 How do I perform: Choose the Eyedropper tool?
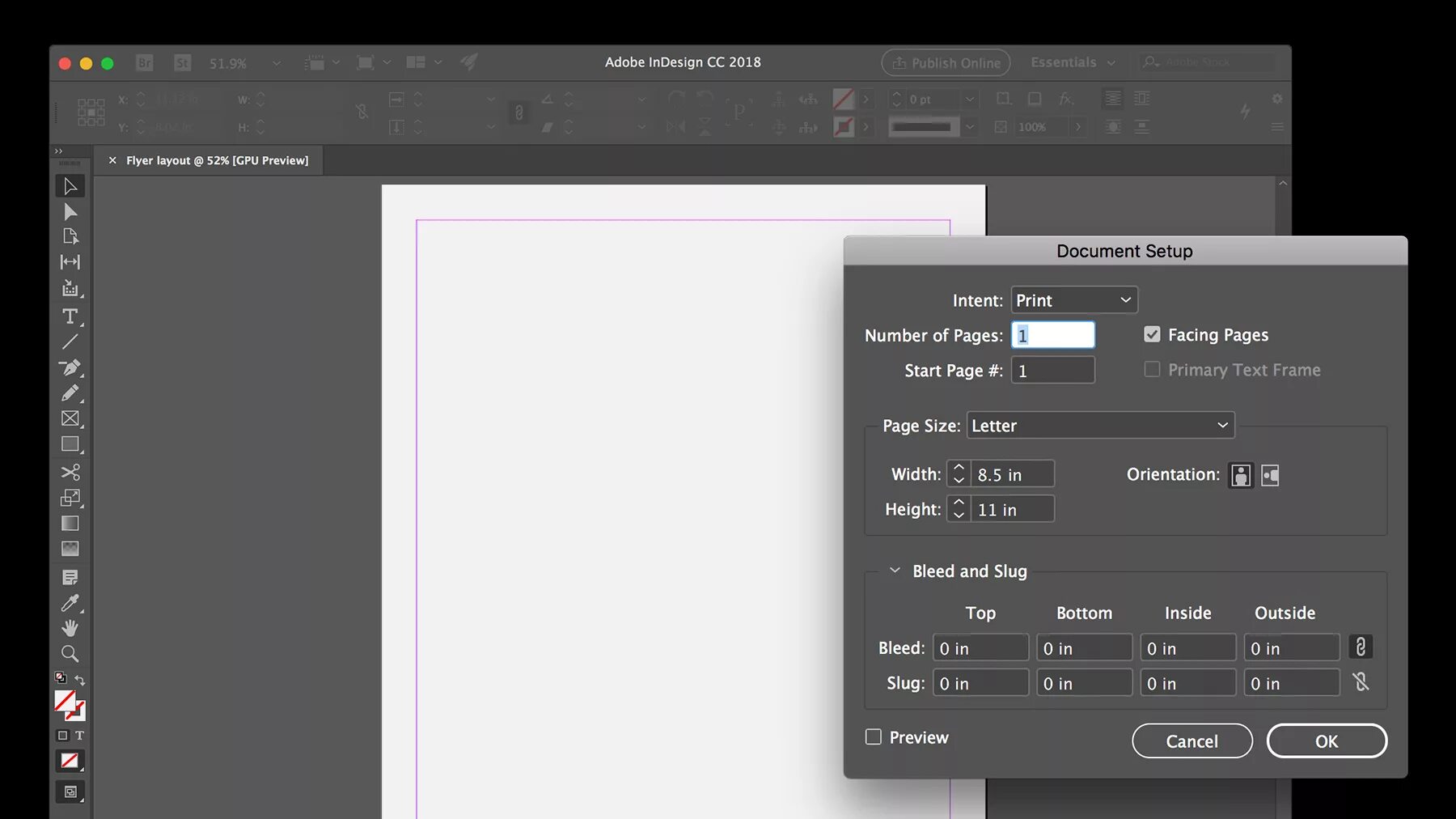coord(70,603)
